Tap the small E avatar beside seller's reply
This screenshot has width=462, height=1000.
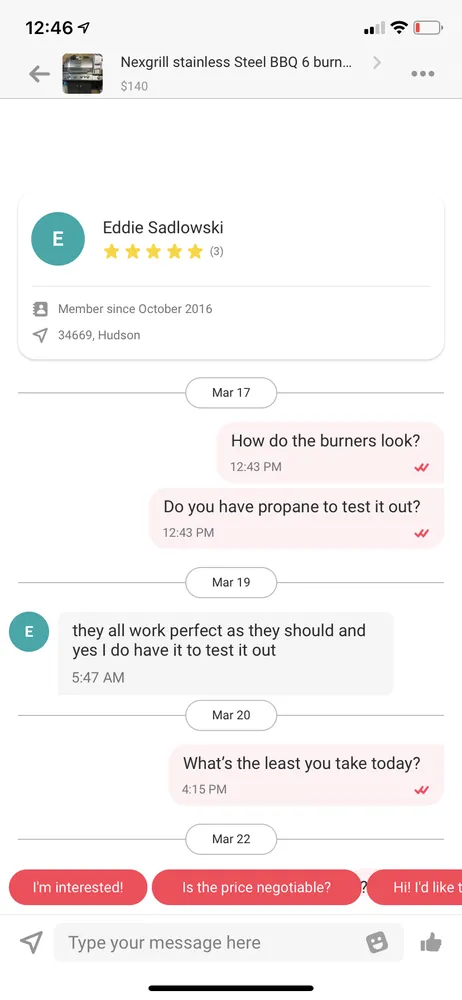pos(29,631)
